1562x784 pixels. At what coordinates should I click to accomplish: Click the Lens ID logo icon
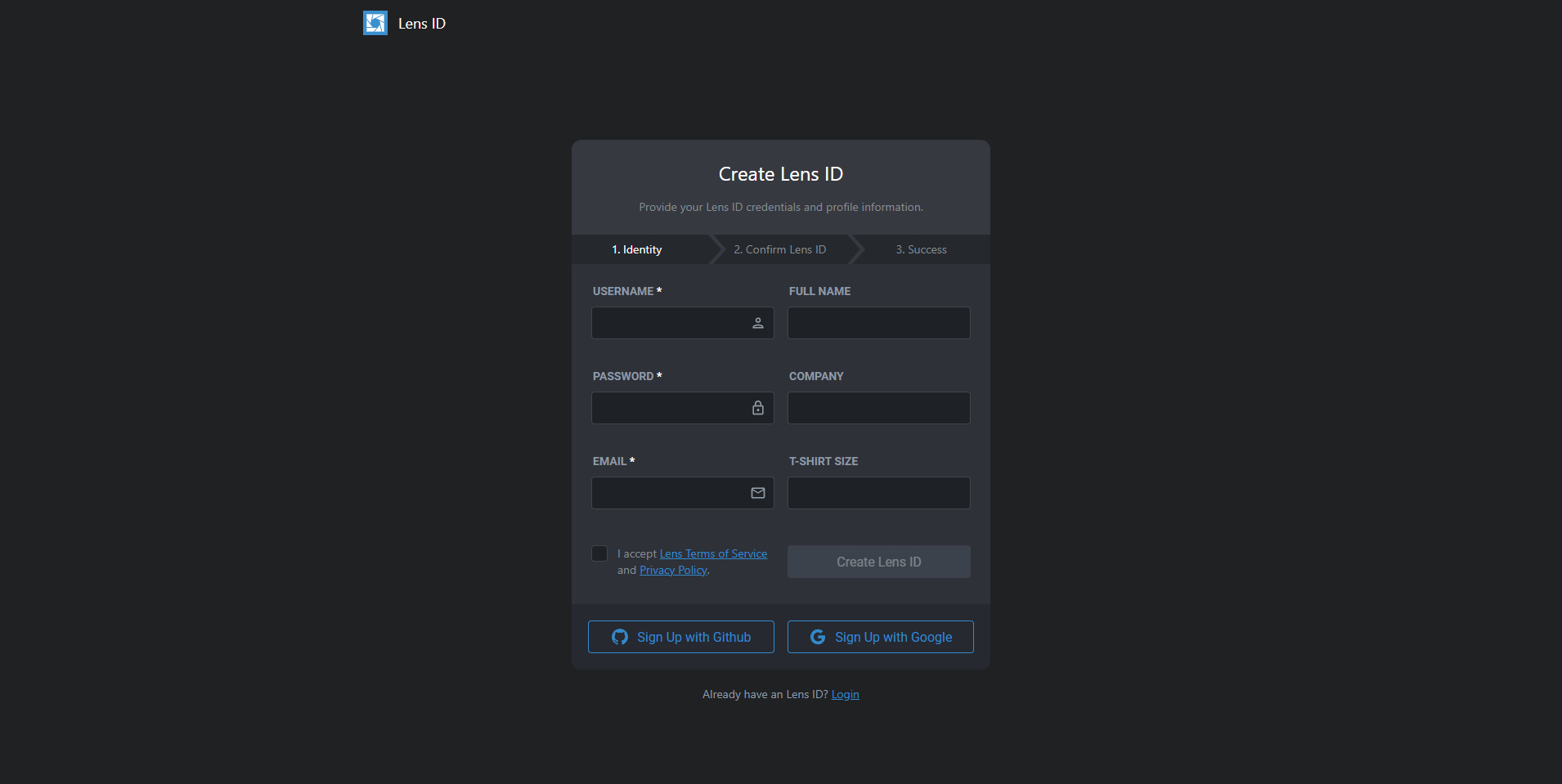[375, 23]
